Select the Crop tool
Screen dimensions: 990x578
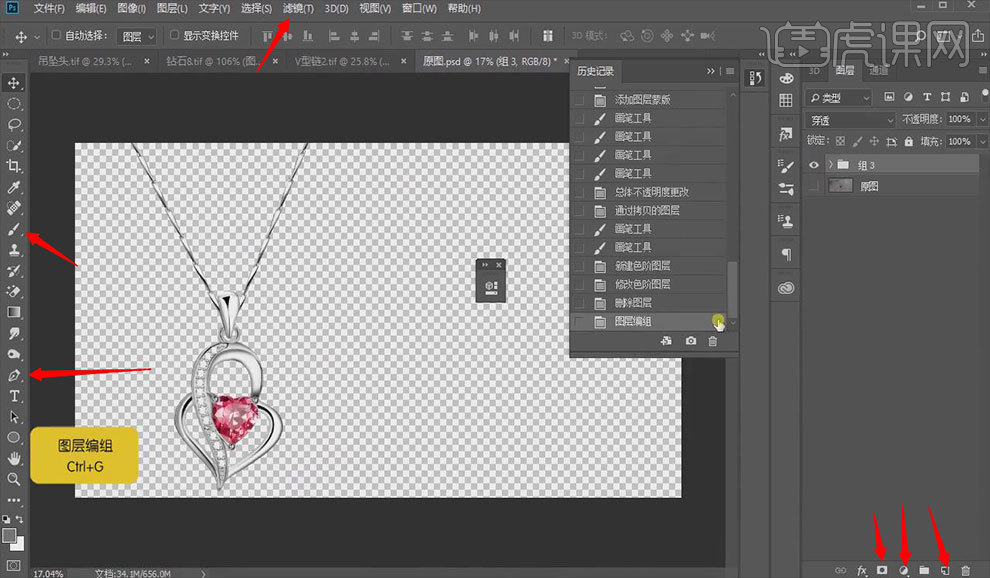tap(13, 166)
